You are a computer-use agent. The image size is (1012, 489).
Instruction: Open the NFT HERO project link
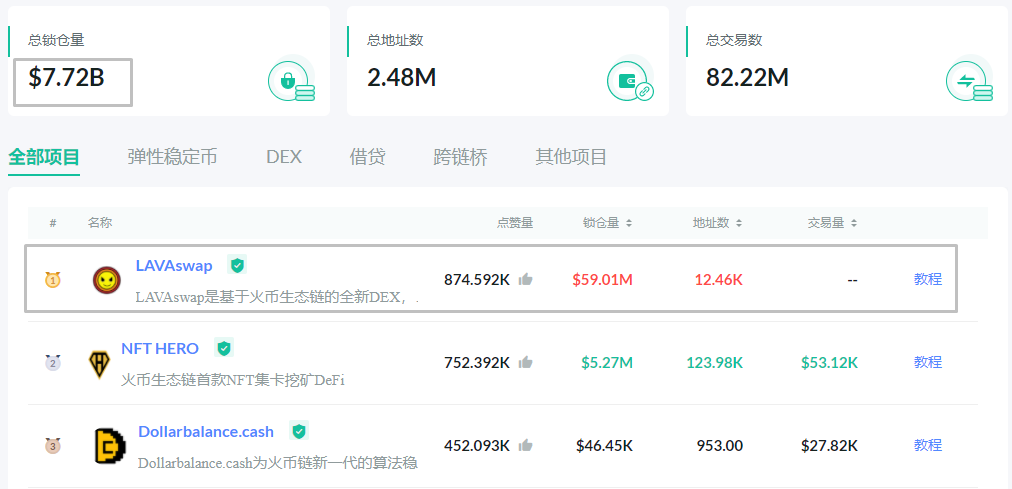160,349
